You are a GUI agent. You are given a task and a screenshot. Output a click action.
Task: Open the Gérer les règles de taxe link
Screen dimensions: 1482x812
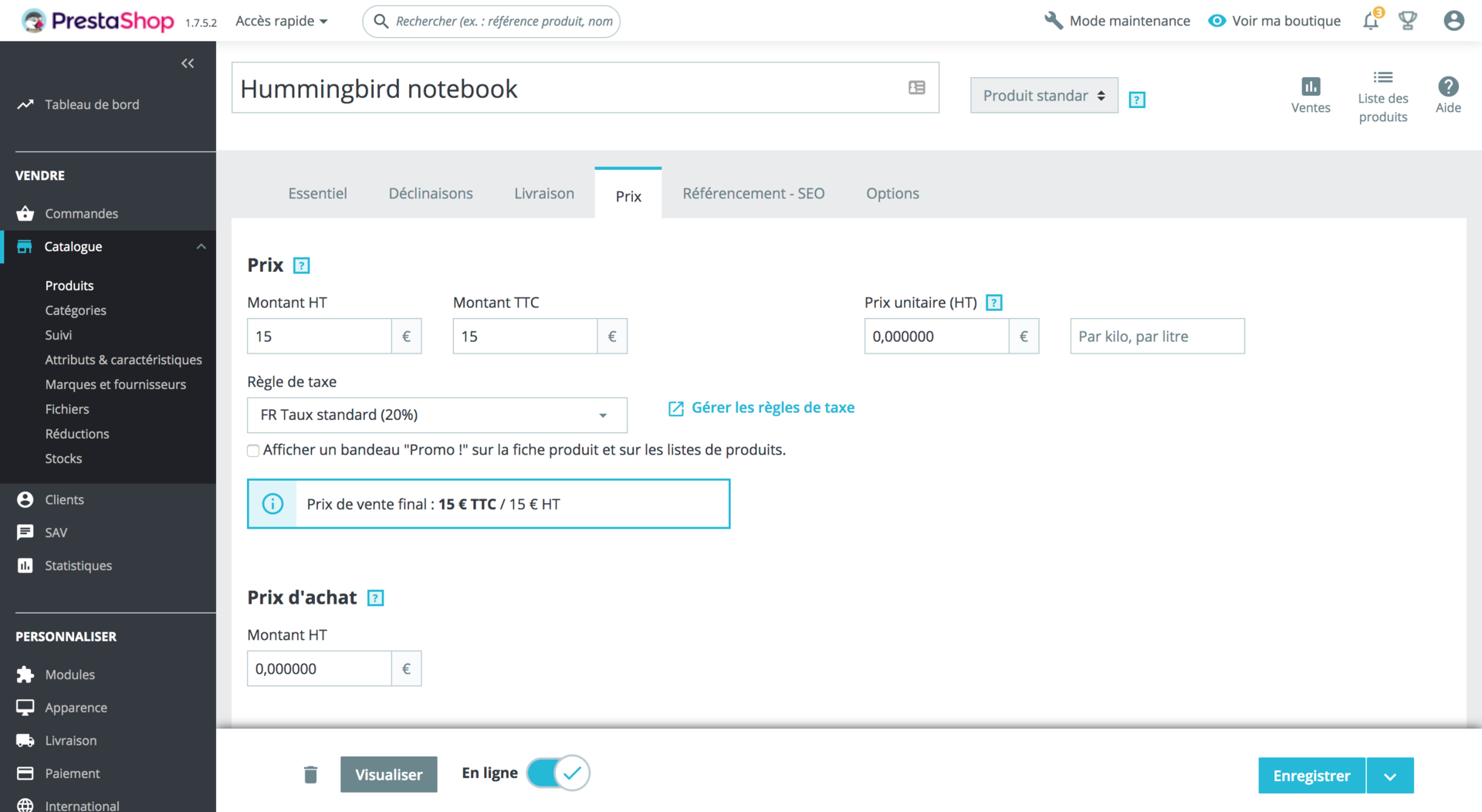pyautogui.click(x=761, y=408)
